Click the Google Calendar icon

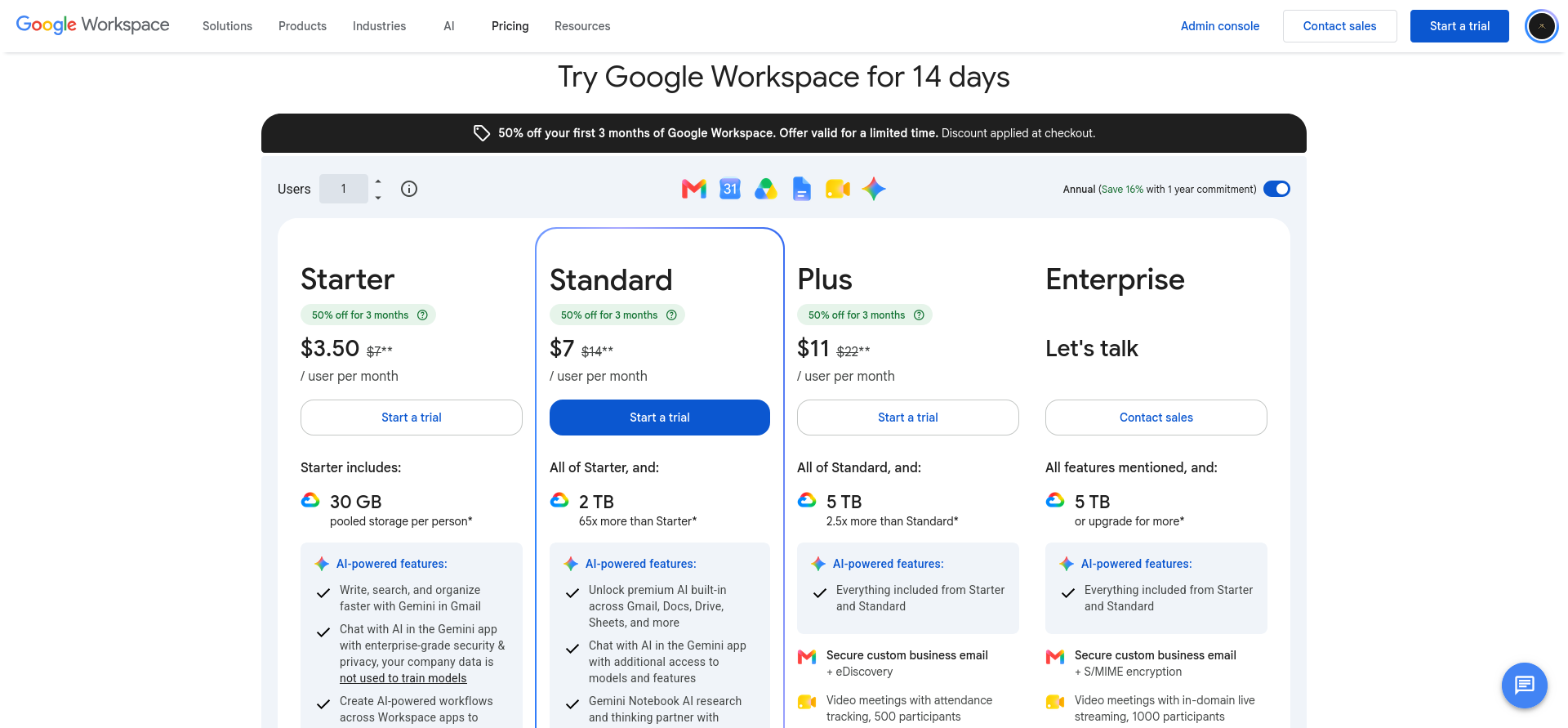(x=730, y=189)
